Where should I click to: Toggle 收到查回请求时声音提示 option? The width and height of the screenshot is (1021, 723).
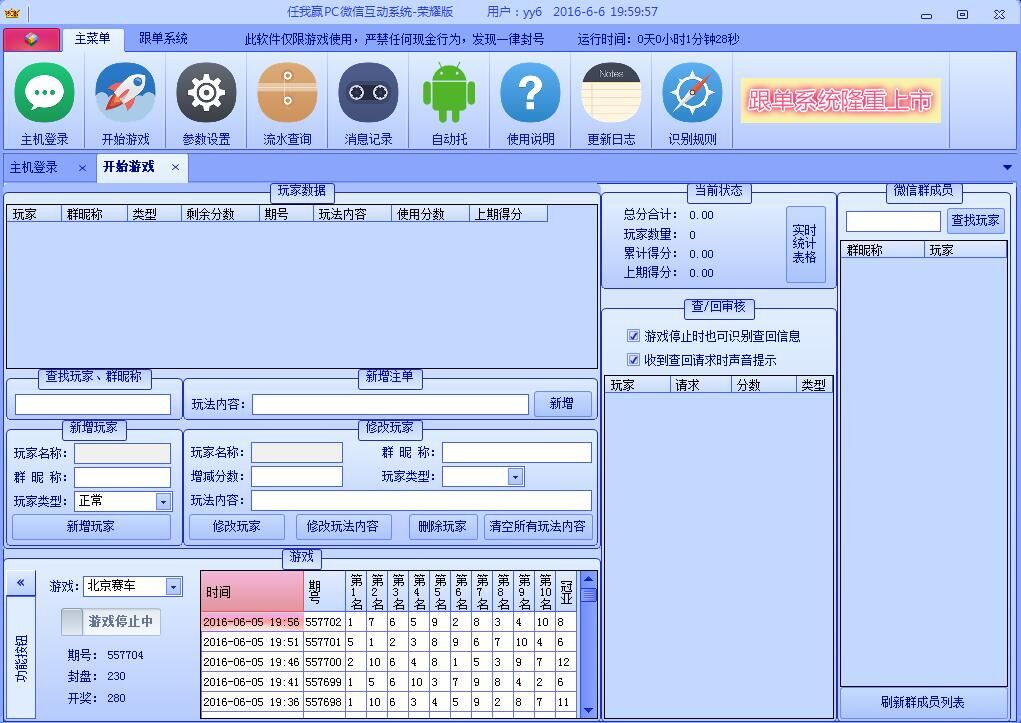pyautogui.click(x=634, y=358)
